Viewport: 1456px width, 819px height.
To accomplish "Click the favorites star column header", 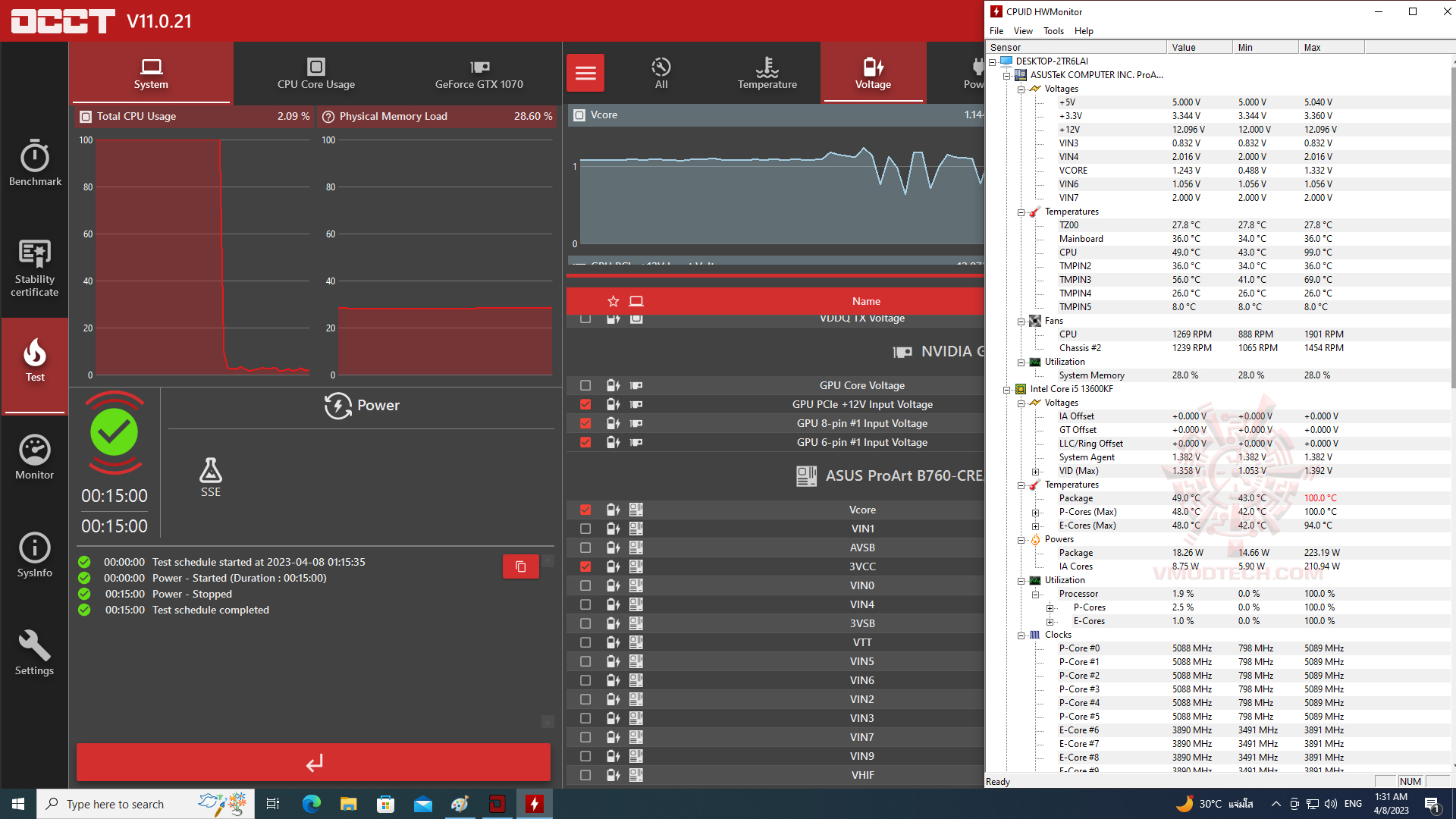I will click(x=613, y=301).
